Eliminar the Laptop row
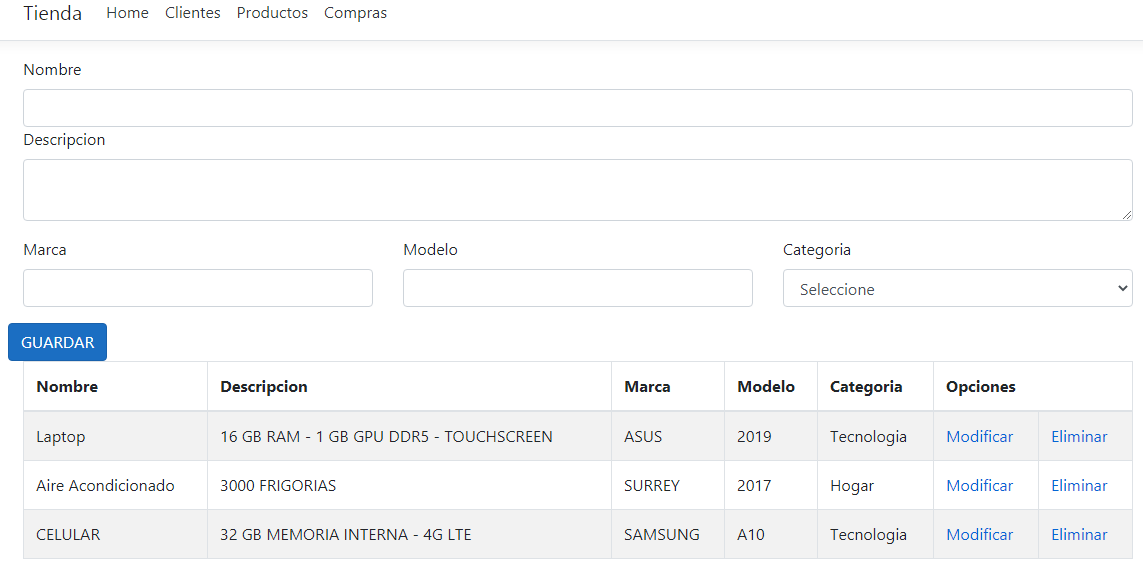 point(1079,437)
